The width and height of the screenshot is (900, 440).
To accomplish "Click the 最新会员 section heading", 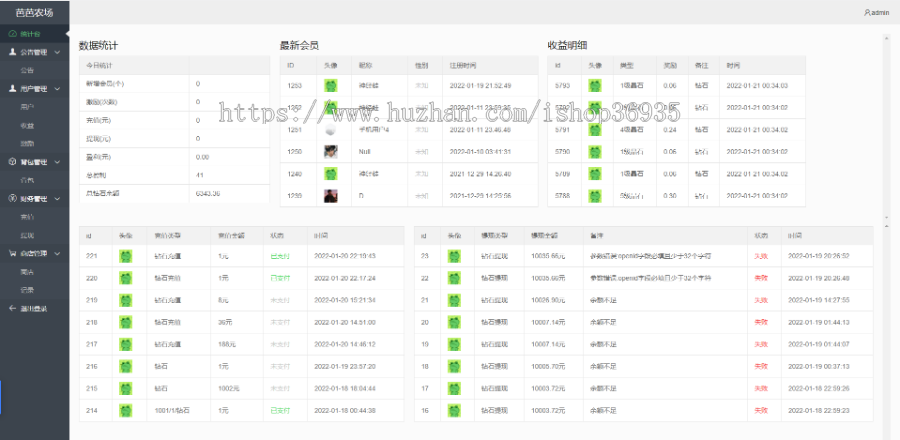I will (x=299, y=45).
